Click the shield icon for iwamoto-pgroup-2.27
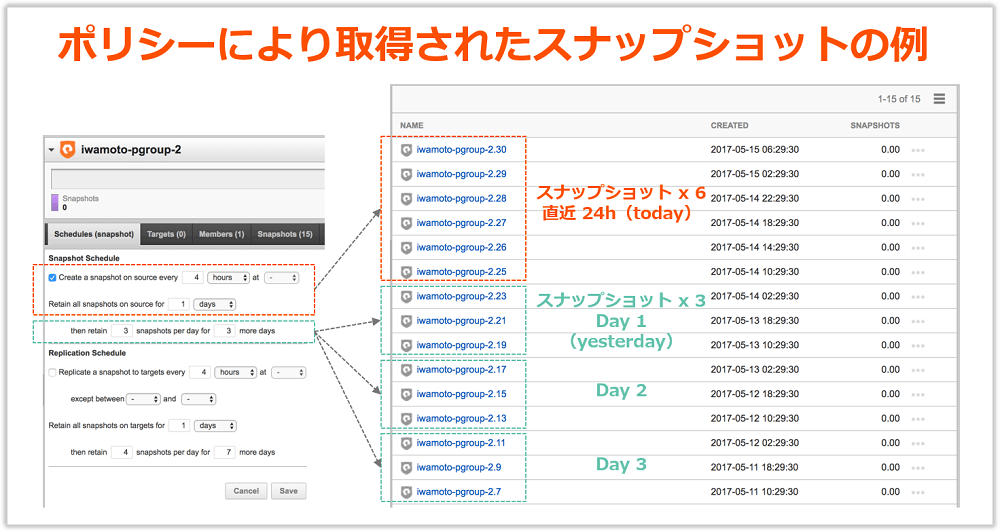Image resolution: width=1000 pixels, height=532 pixels. 406,223
